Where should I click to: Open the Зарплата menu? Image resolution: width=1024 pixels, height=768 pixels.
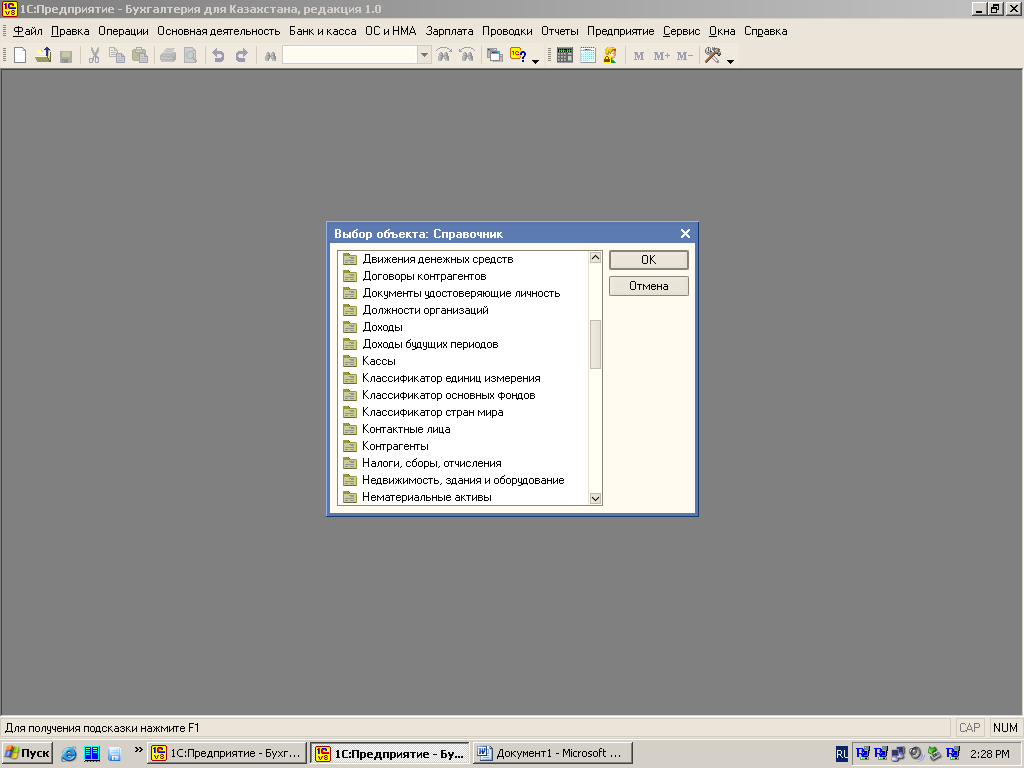449,31
